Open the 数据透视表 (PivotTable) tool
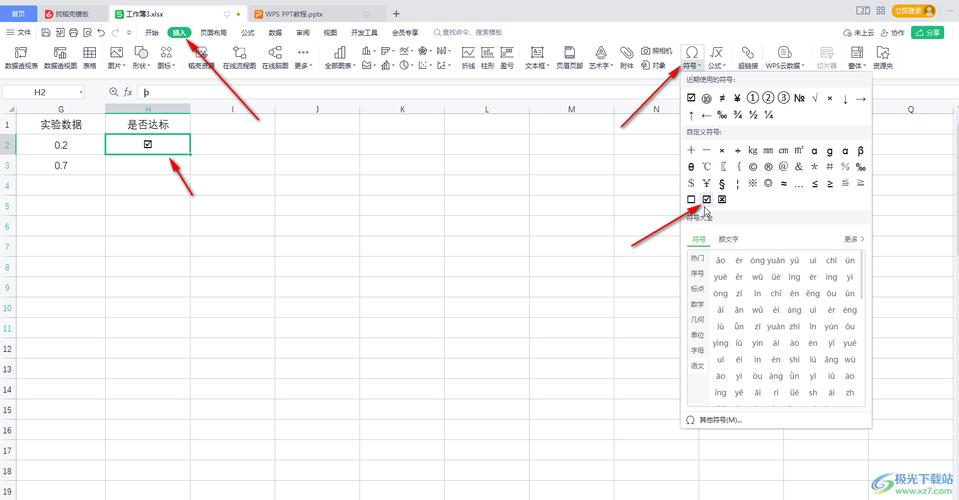This screenshot has height=500, width=959. 21,57
